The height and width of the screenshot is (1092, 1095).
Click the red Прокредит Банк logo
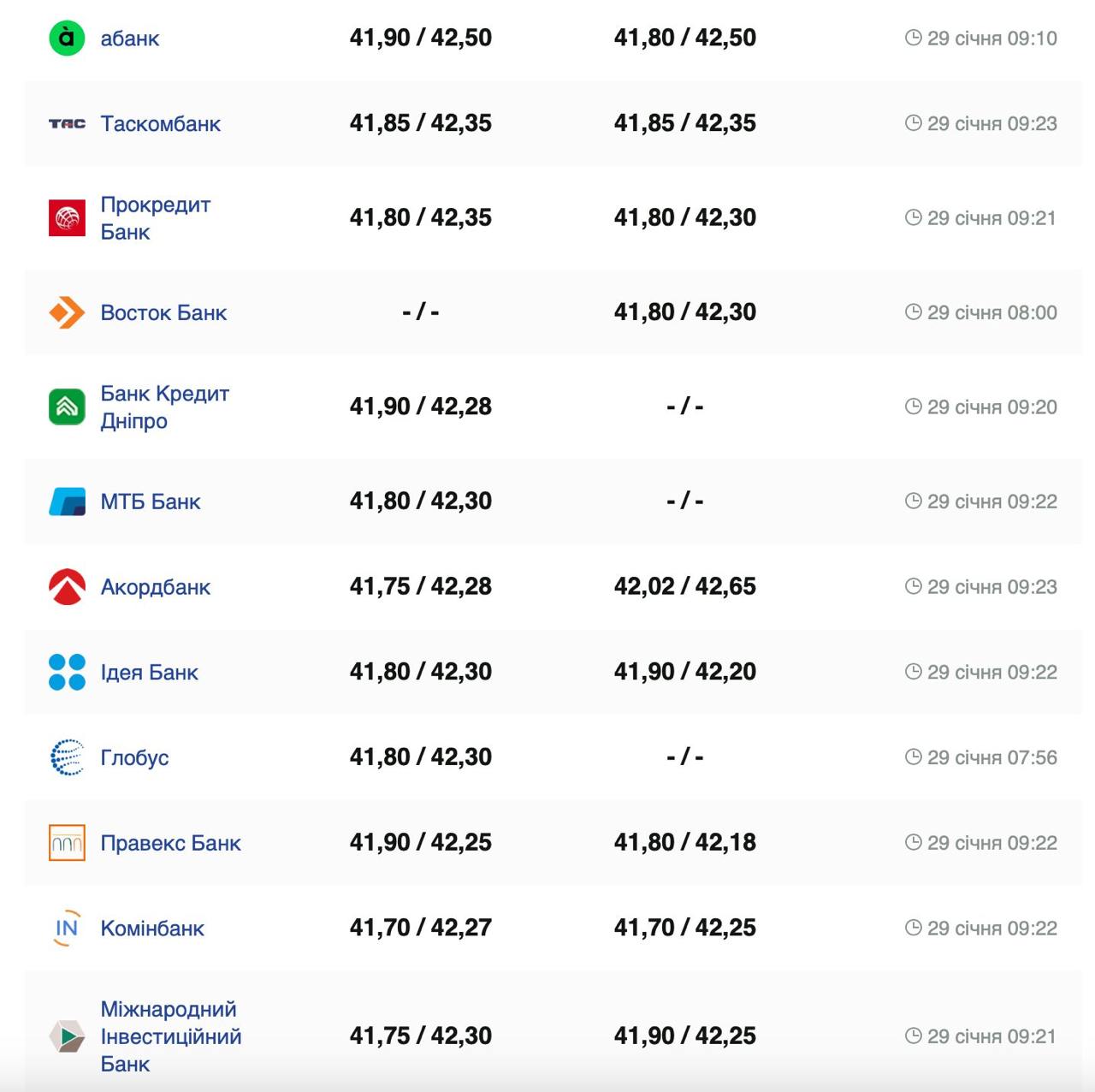point(67,218)
